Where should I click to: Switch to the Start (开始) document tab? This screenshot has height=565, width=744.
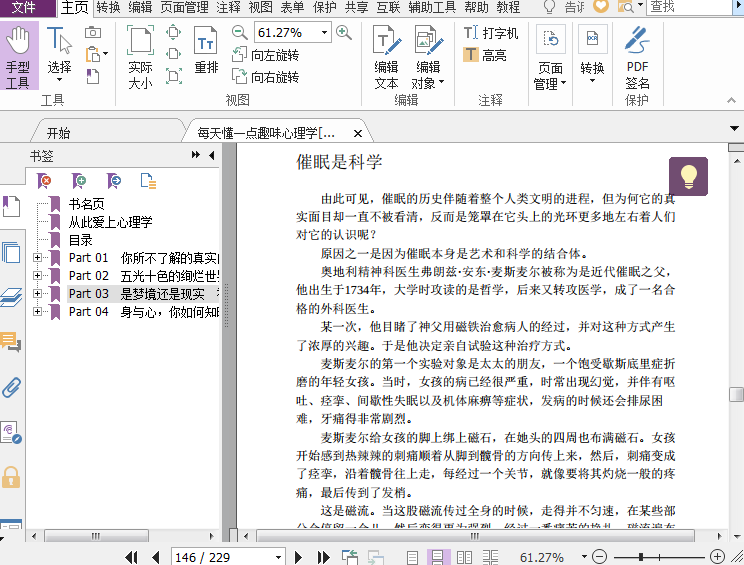[58, 133]
